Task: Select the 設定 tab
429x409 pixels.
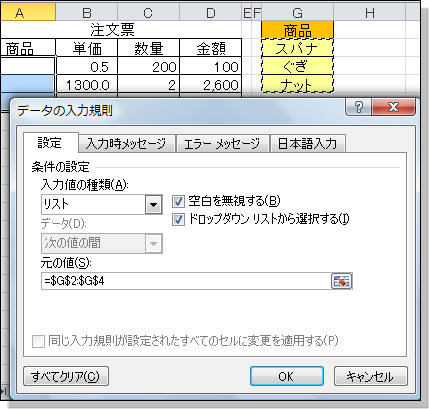Action: pyautogui.click(x=50, y=143)
